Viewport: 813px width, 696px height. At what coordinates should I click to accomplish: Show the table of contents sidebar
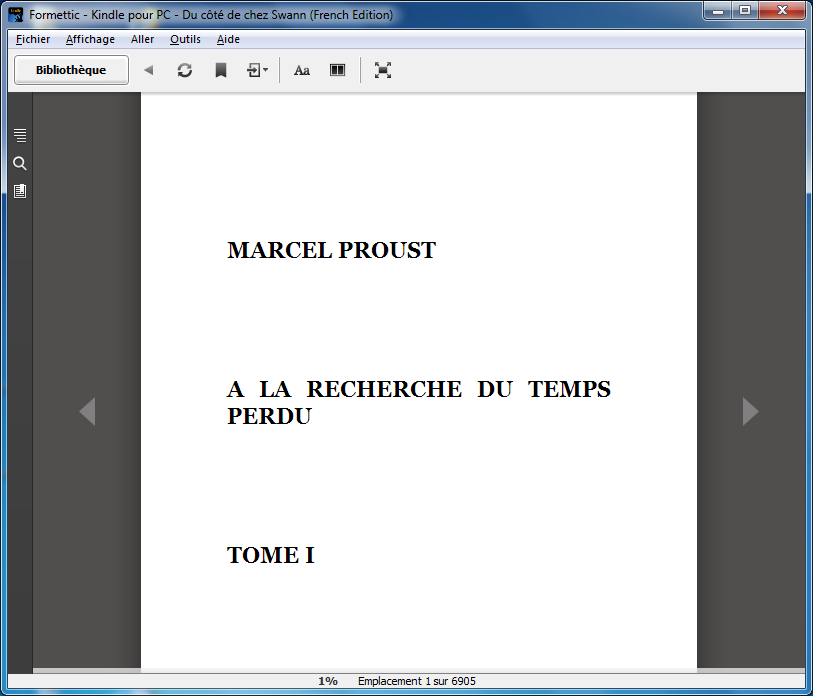pyautogui.click(x=20, y=135)
